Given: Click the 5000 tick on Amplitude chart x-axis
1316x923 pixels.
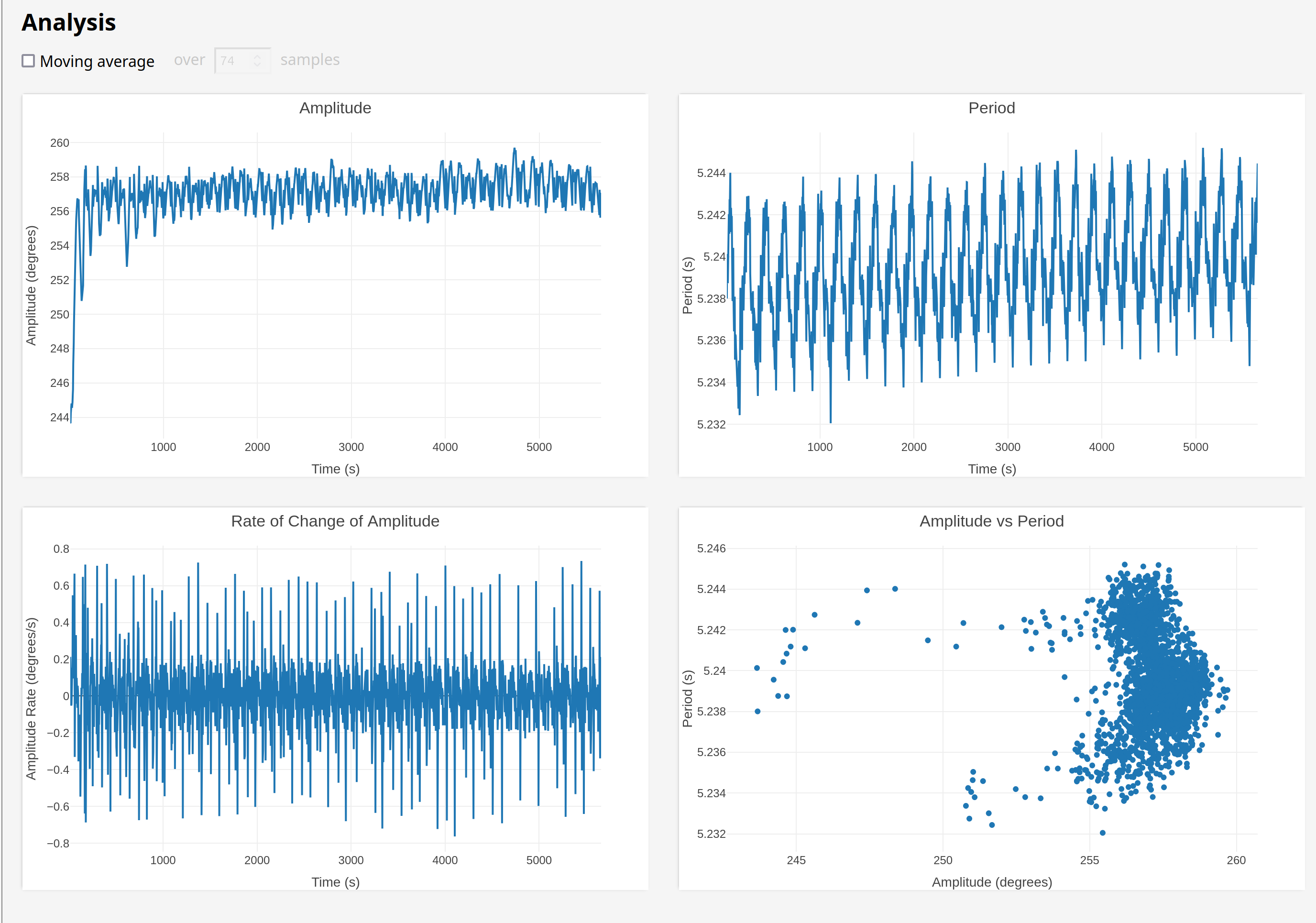Looking at the screenshot, I should (539, 447).
